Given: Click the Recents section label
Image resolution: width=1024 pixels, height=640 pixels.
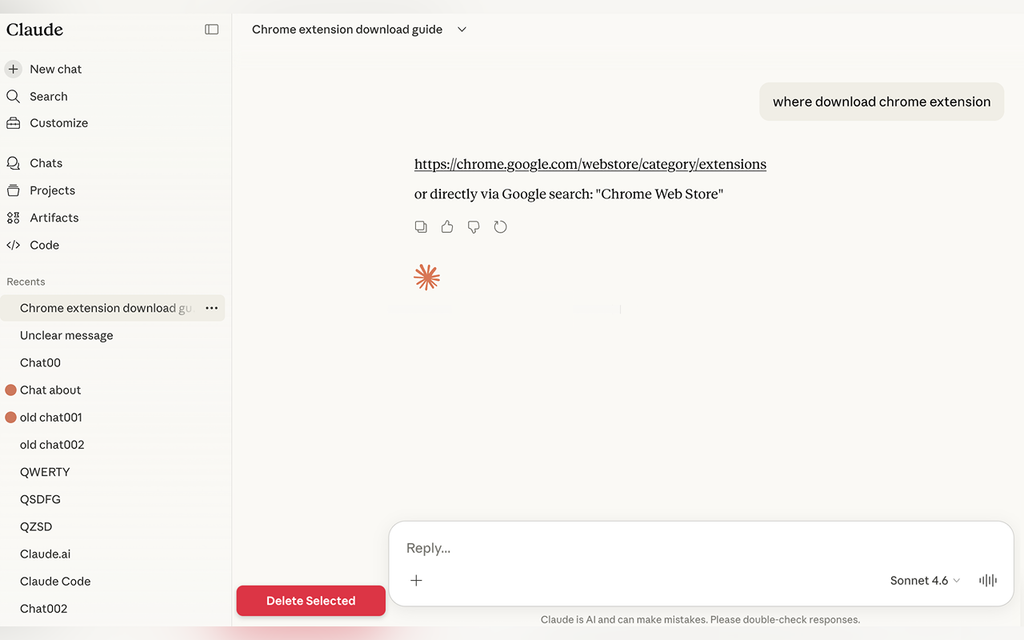Looking at the screenshot, I should pos(26,282).
